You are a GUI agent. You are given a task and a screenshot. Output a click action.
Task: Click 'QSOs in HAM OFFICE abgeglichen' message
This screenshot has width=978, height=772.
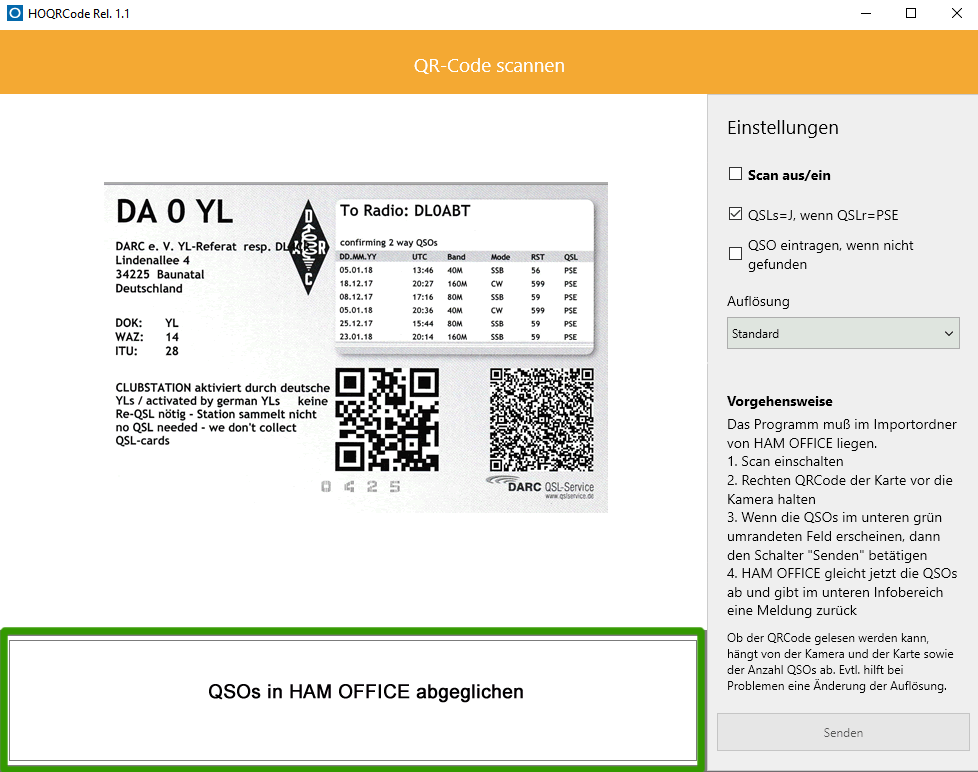pyautogui.click(x=366, y=692)
